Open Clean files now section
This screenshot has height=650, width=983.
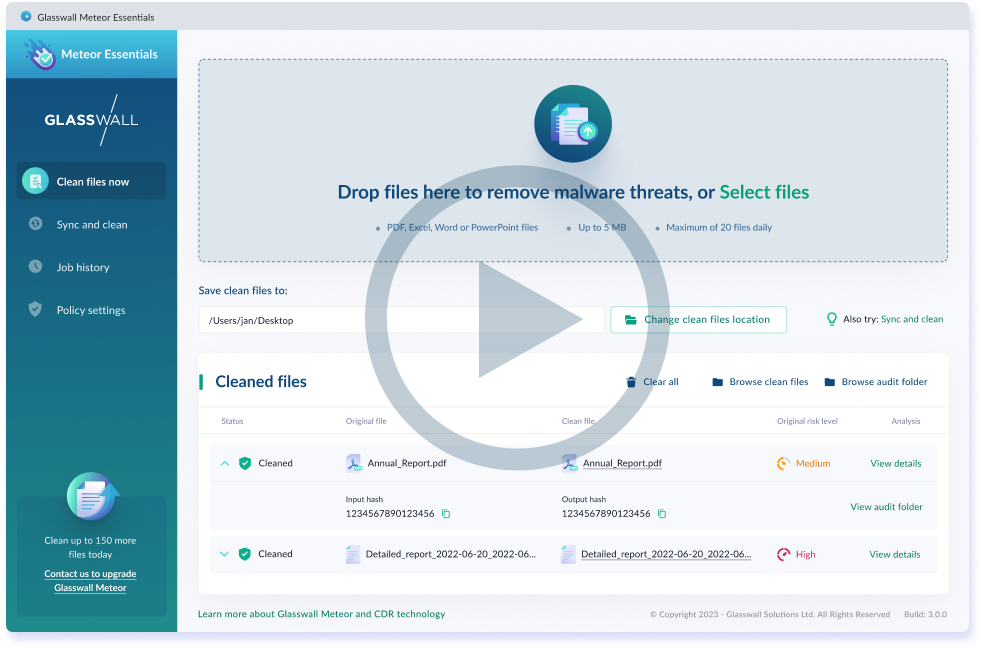(92, 181)
